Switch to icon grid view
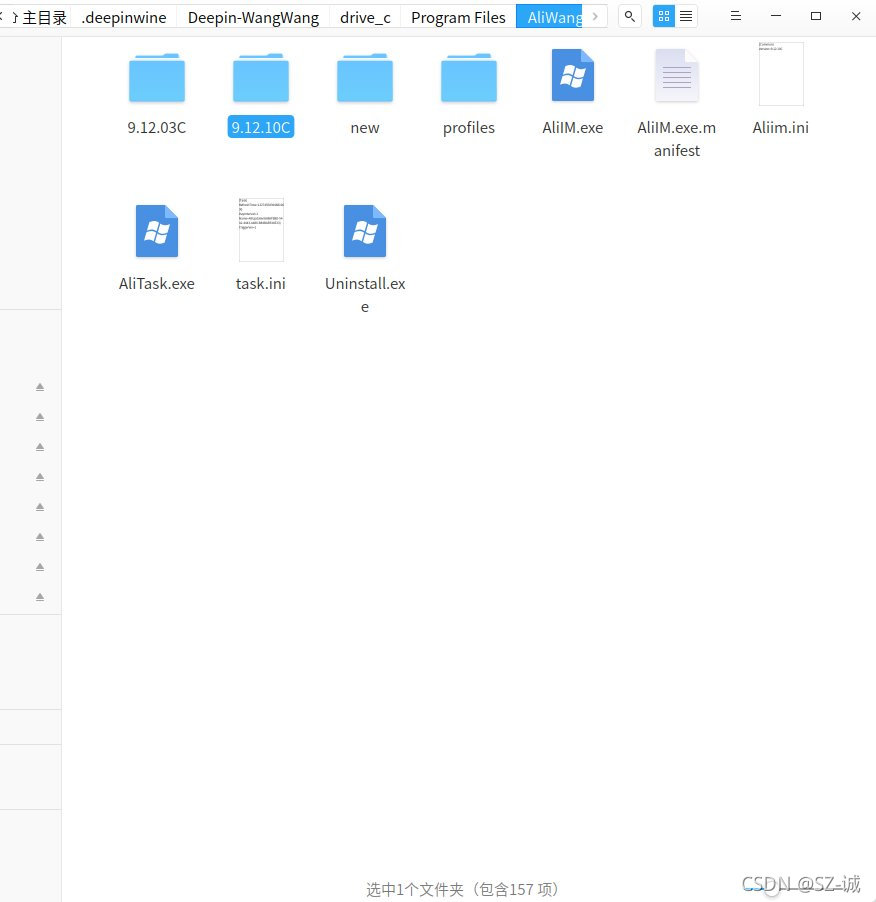This screenshot has width=876, height=902. click(664, 16)
